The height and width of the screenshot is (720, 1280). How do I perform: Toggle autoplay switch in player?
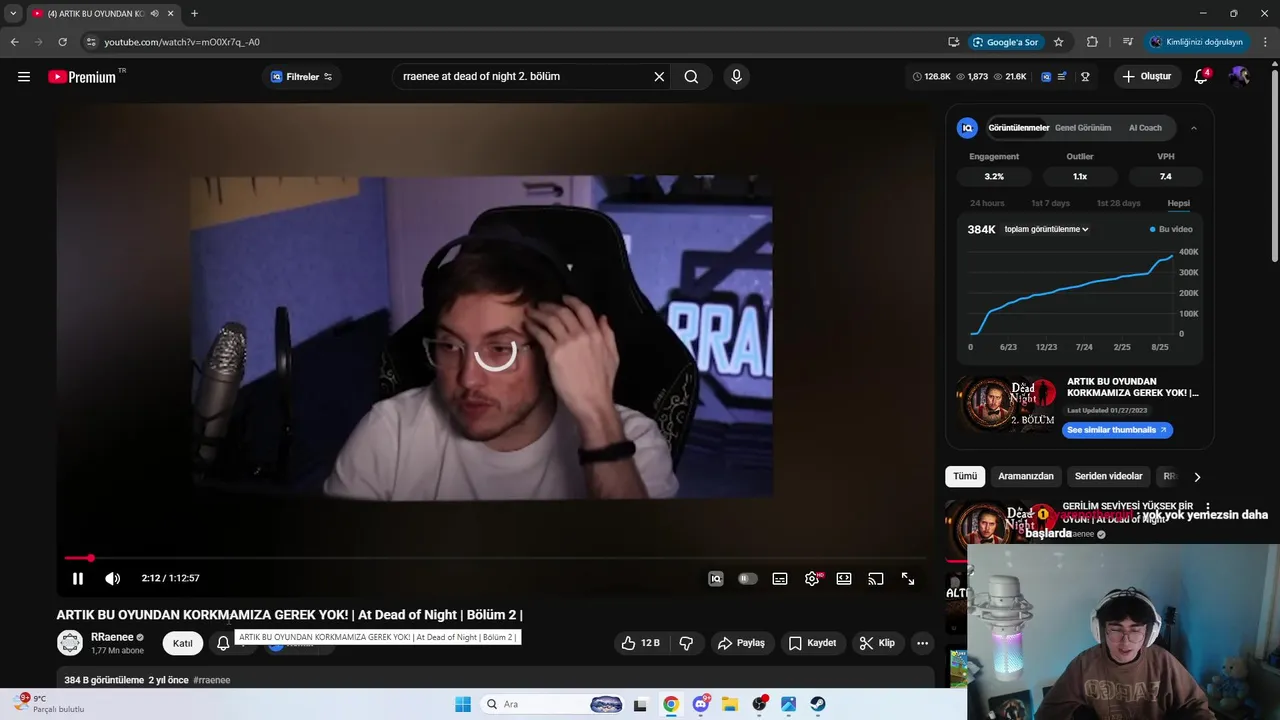coord(747,579)
